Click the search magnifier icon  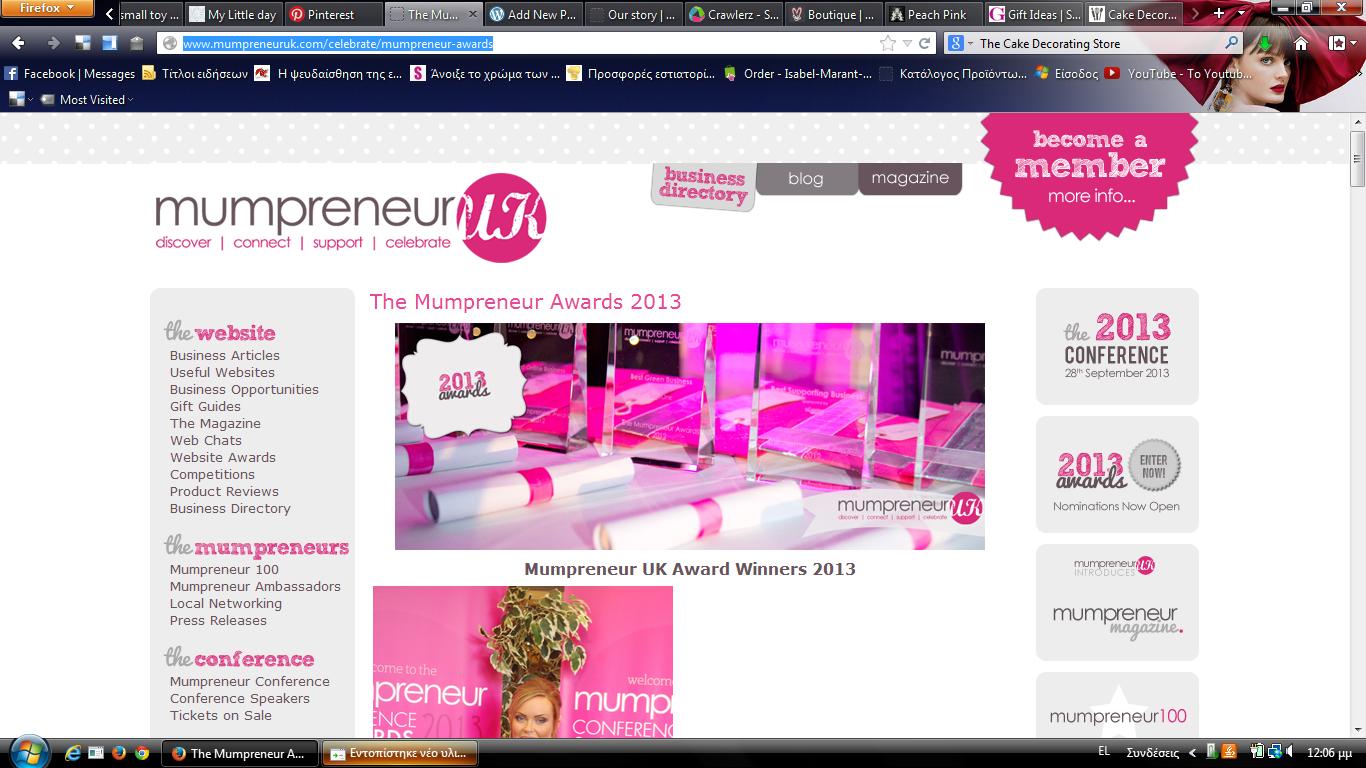pos(1231,43)
